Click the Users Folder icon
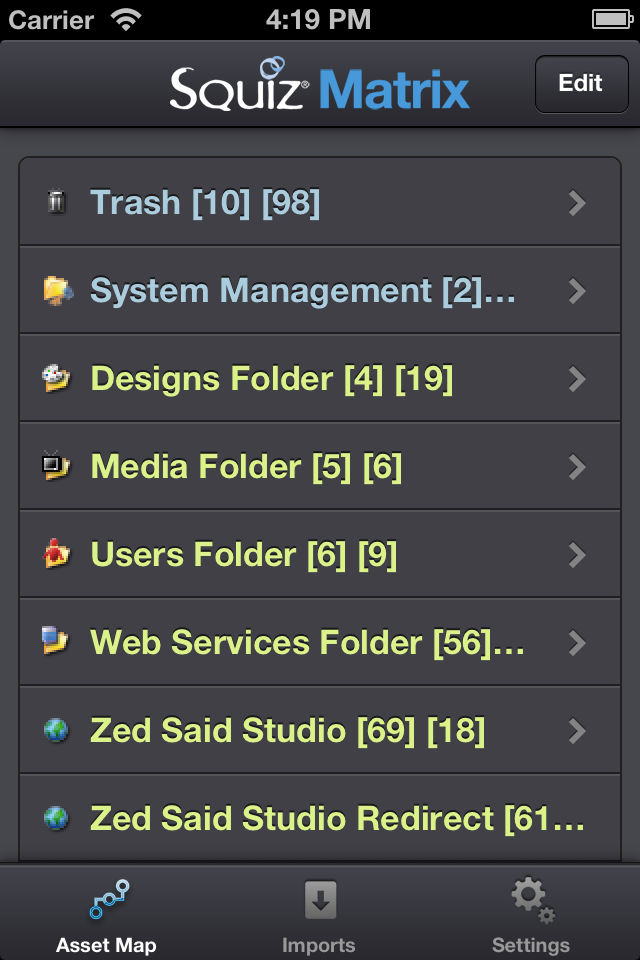 57,555
